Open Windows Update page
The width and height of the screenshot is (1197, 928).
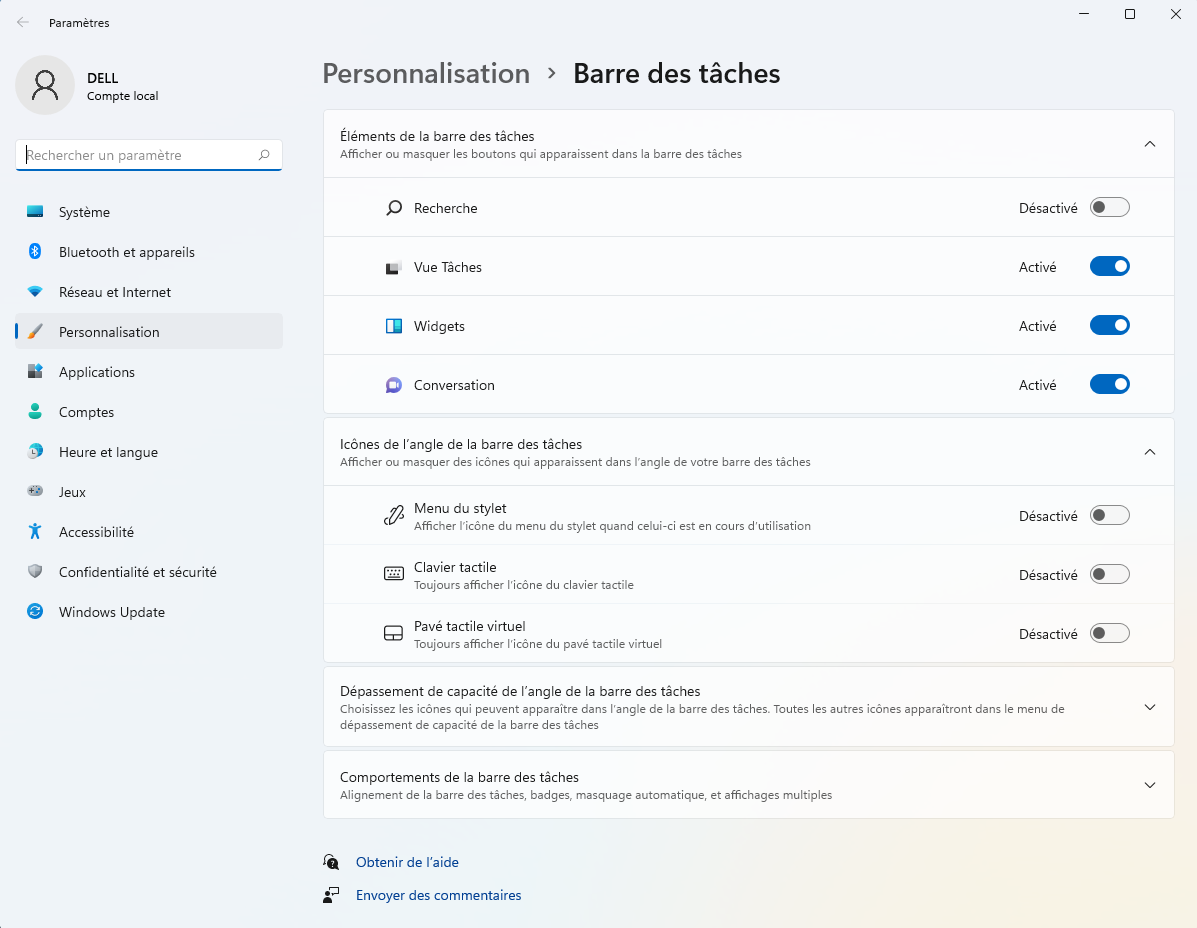click(x=149, y=612)
